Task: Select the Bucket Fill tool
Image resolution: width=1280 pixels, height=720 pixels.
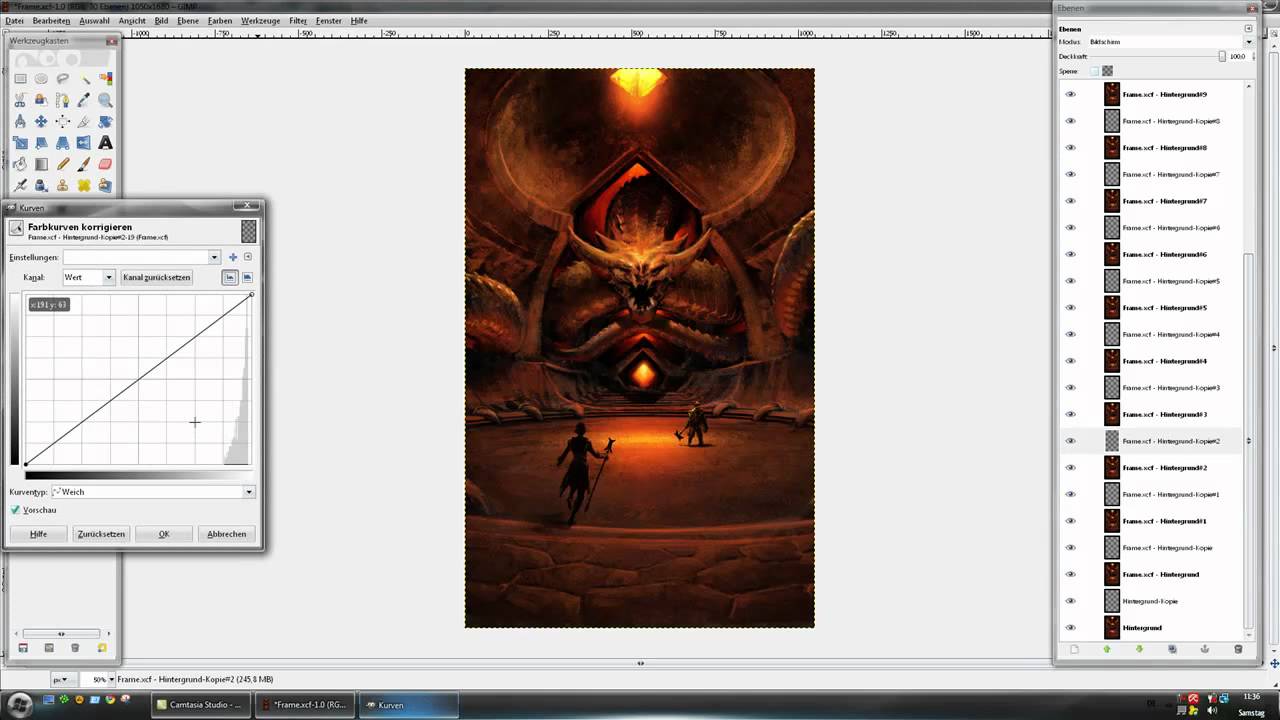Action: pyautogui.click(x=20, y=164)
